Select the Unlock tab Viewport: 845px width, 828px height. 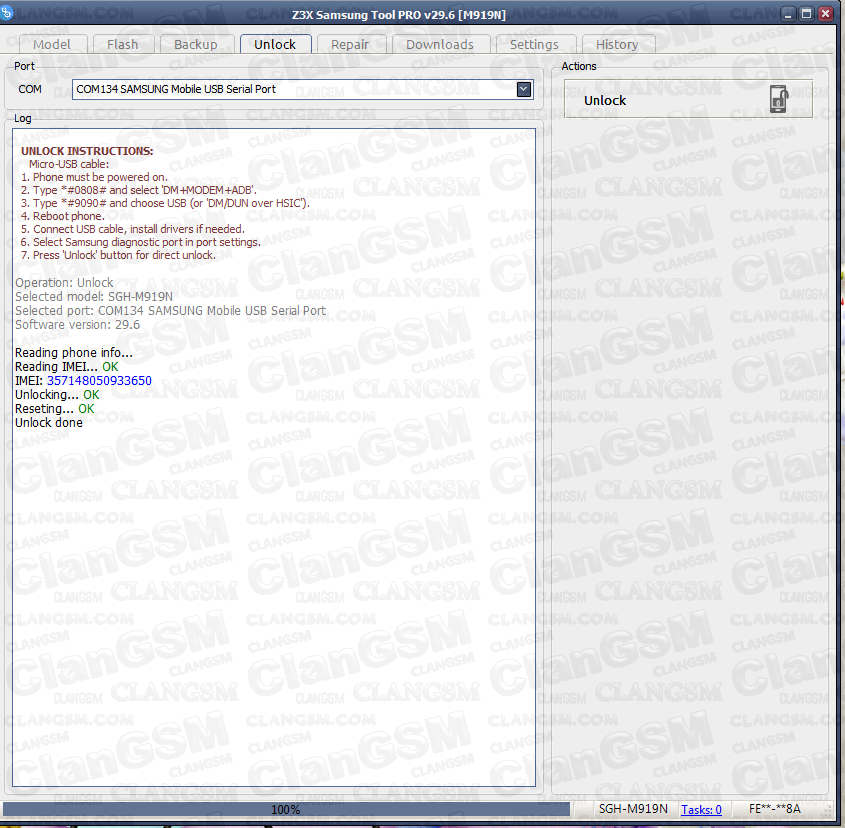pos(275,44)
